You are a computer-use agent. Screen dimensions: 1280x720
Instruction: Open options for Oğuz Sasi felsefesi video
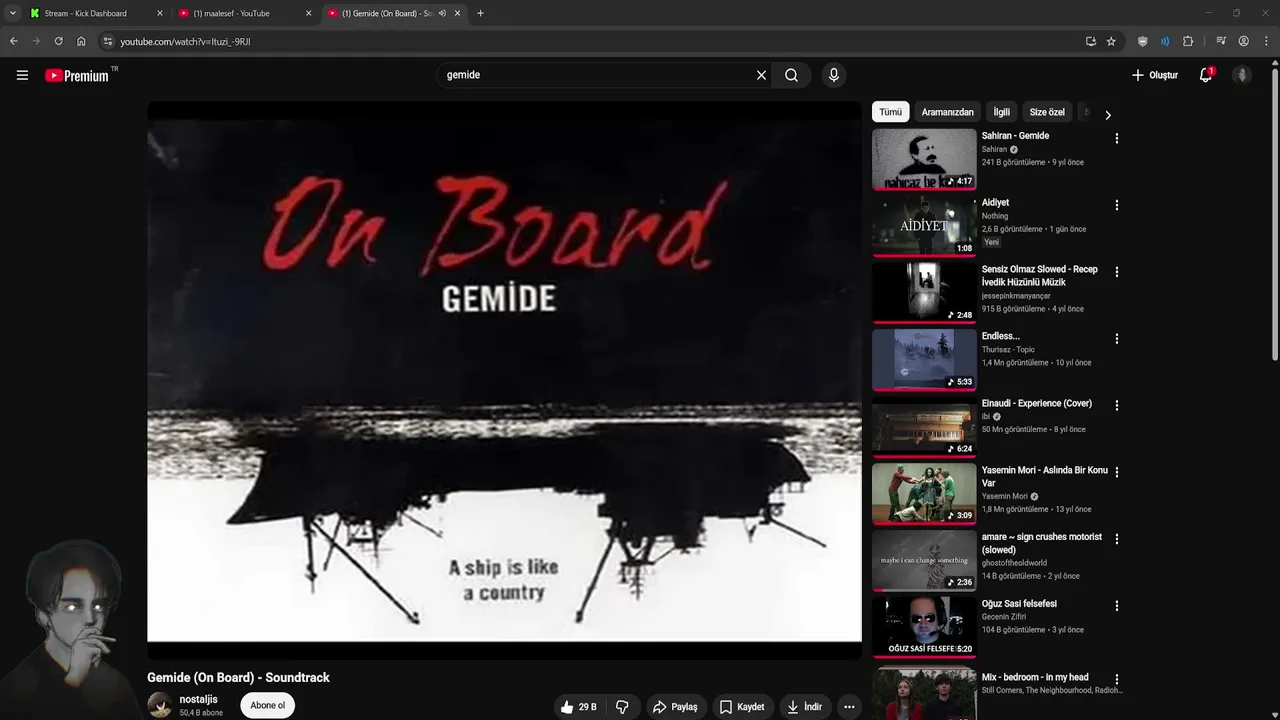[1117, 606]
